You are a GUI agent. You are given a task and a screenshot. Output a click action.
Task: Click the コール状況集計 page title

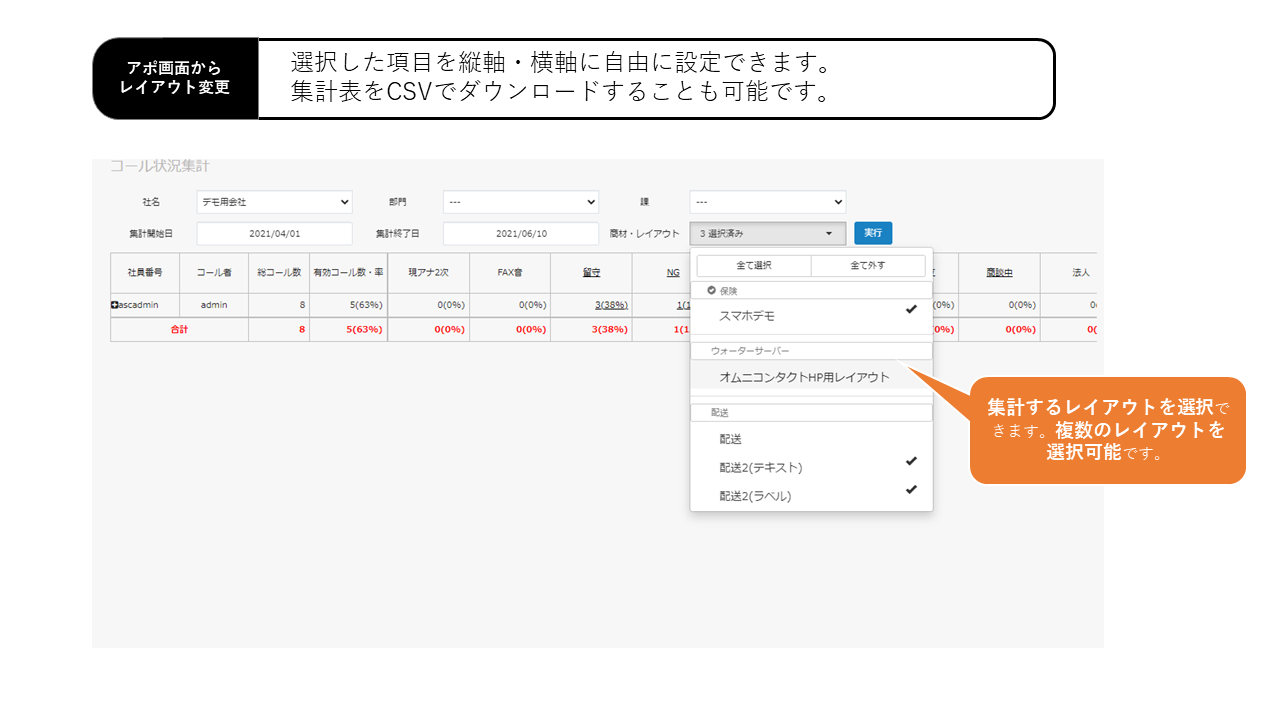160,166
